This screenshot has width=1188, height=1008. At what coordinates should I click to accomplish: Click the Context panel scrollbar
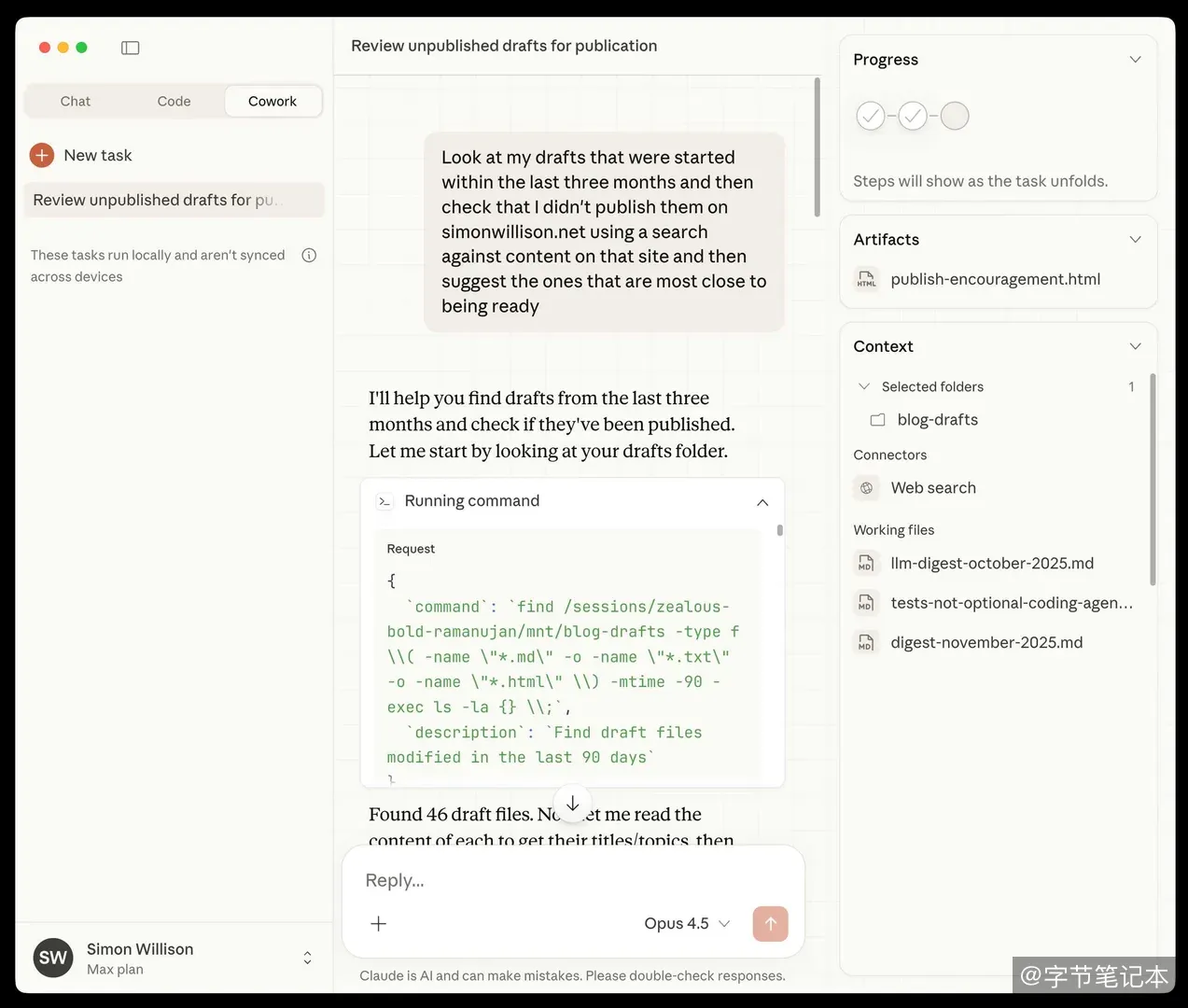coord(1153,480)
